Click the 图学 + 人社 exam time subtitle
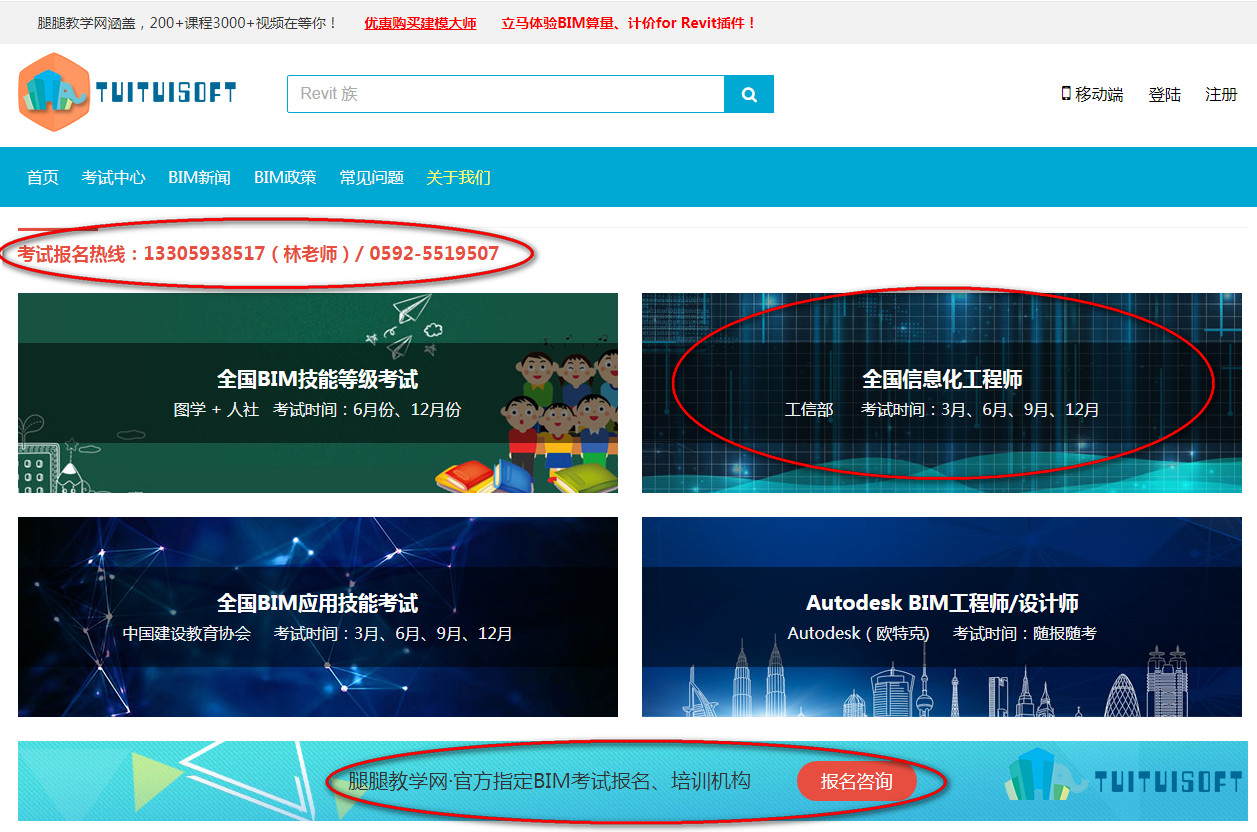Screen dimensions: 1257x832 point(317,410)
